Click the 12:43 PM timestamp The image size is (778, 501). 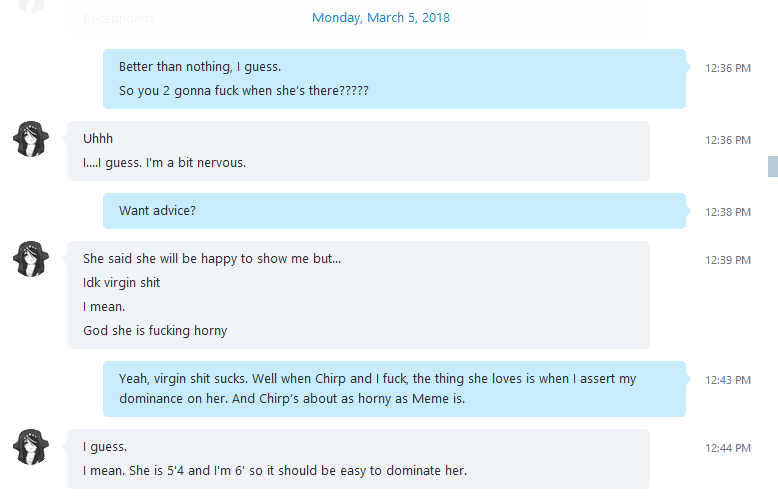(x=728, y=380)
